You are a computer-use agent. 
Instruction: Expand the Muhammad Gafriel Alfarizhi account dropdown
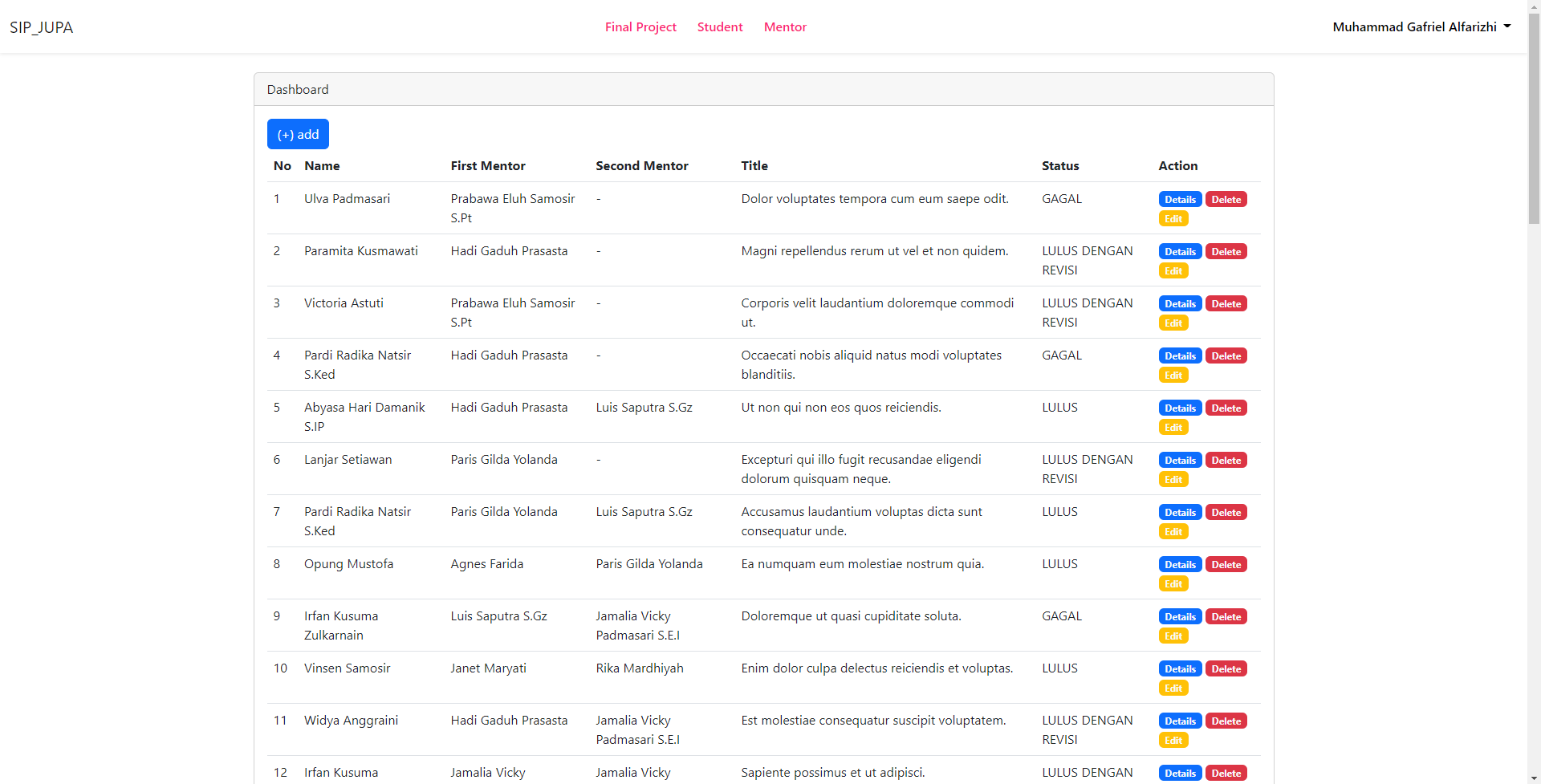1421,26
